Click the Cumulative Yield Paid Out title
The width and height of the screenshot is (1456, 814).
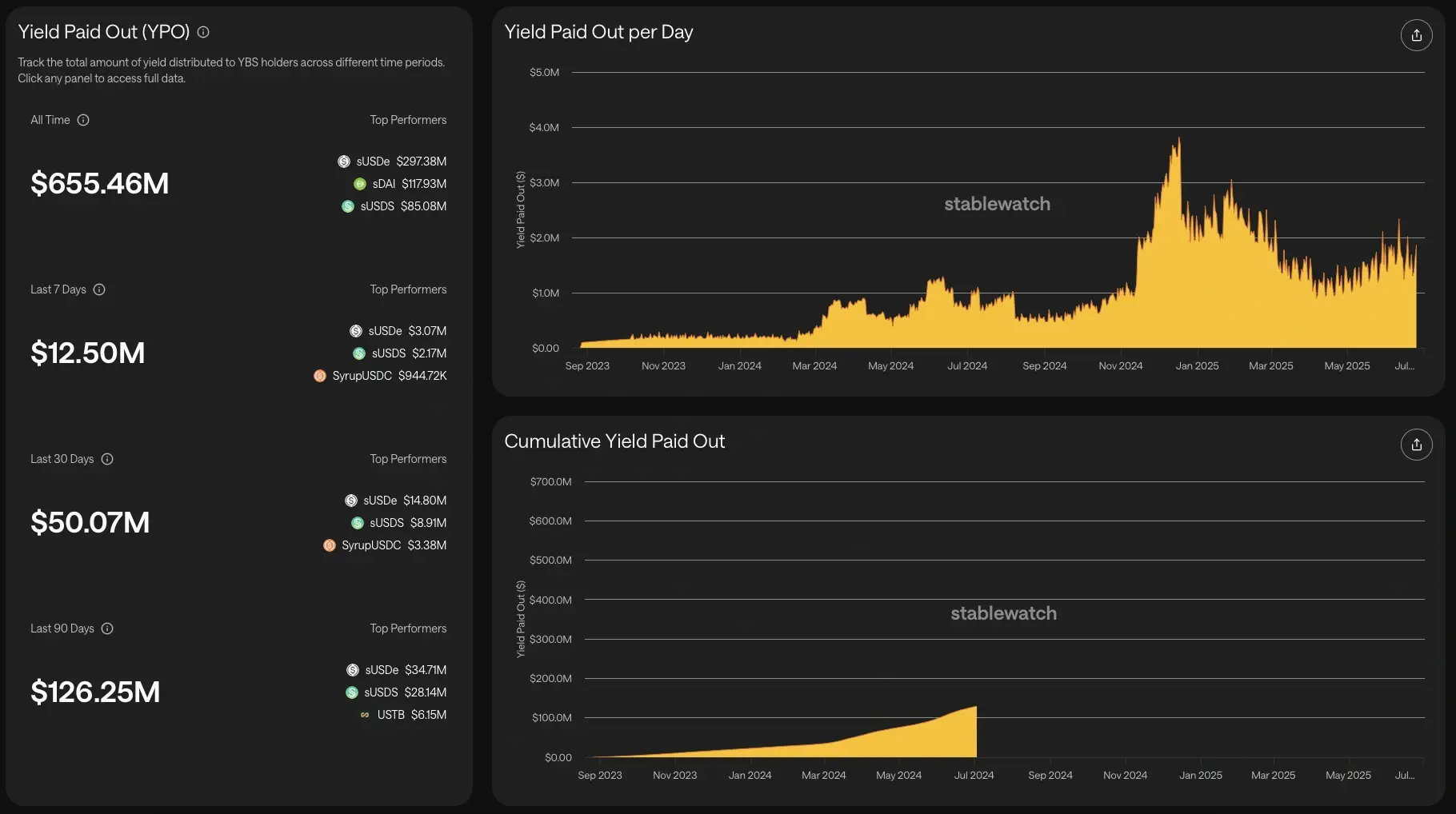pyautogui.click(x=614, y=441)
